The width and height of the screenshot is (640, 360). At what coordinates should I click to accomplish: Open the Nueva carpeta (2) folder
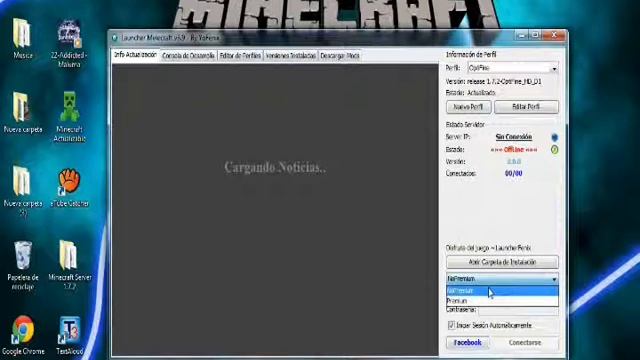click(22, 190)
